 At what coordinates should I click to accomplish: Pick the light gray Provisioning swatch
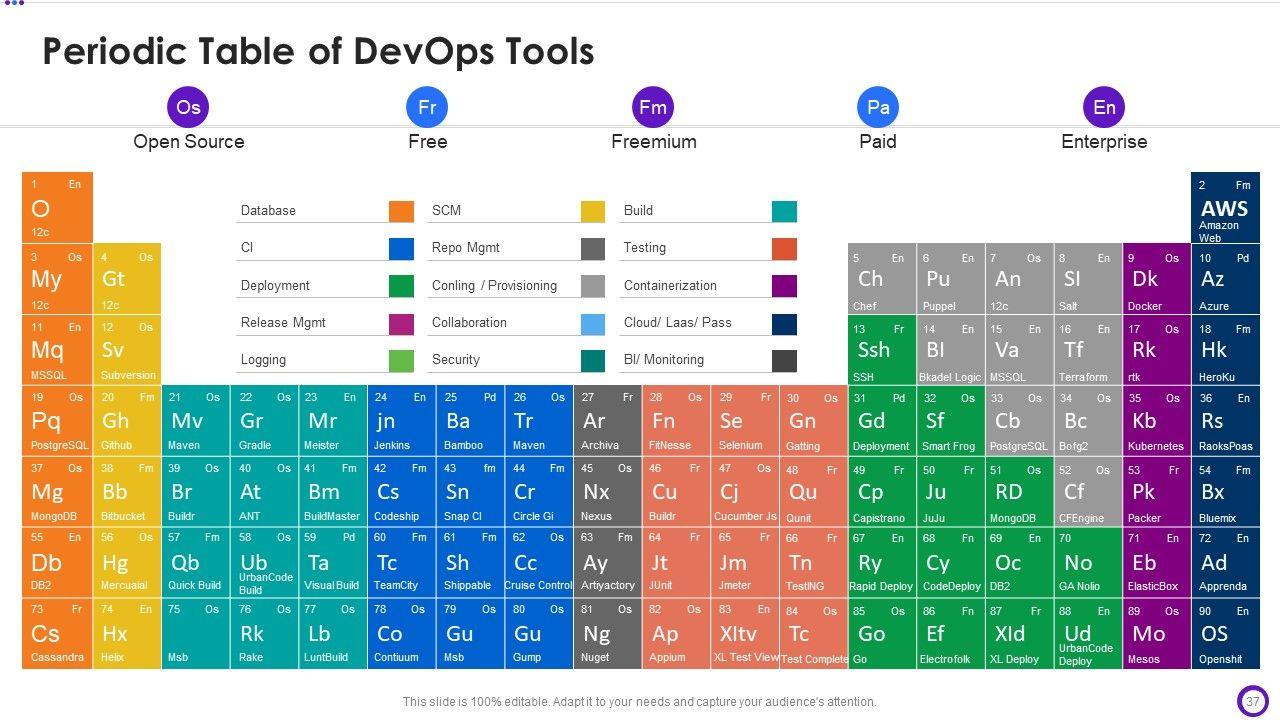(593, 286)
